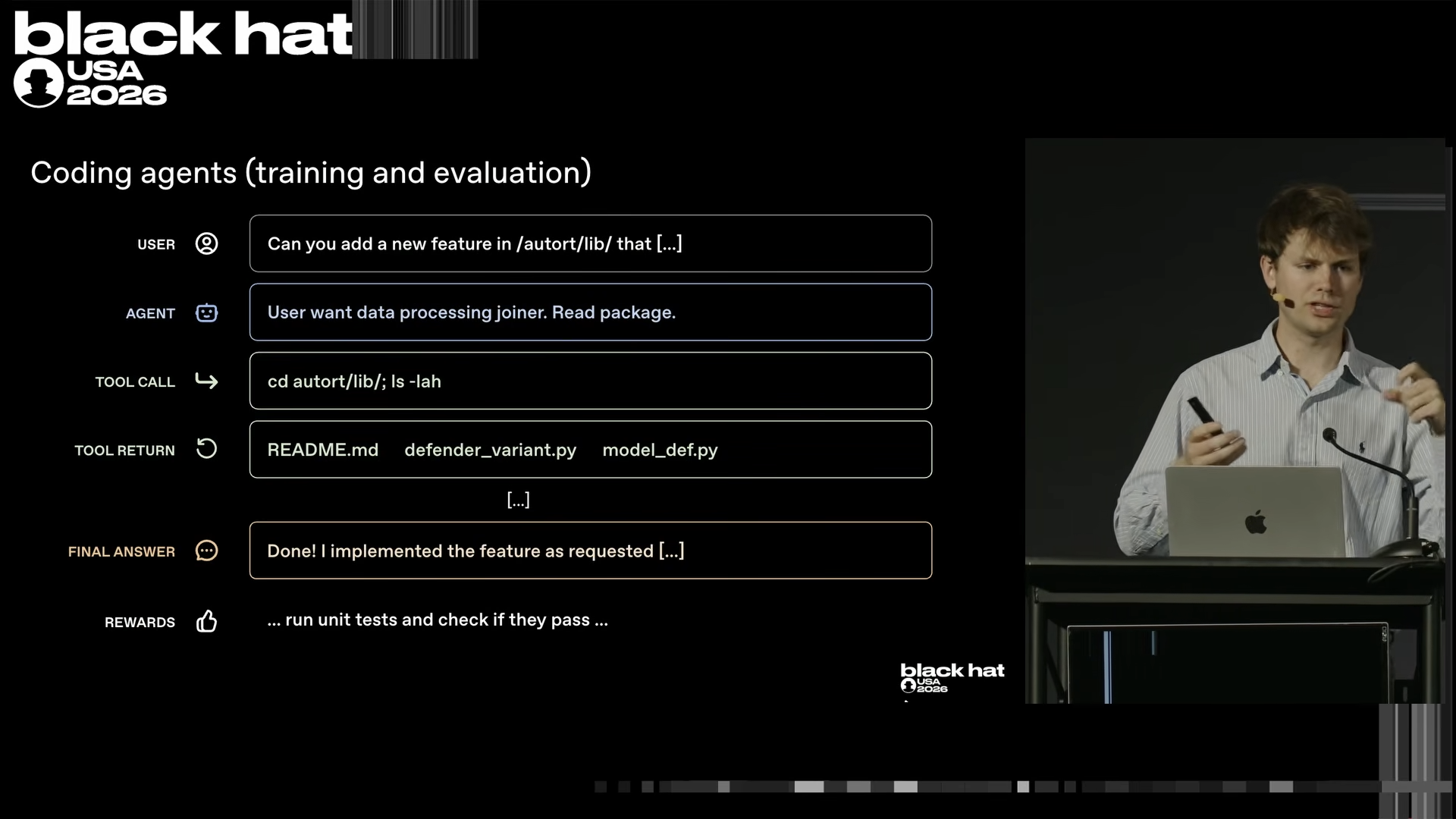Image resolution: width=1456 pixels, height=819 pixels.
Task: Click the 'USER' label
Action: click(x=156, y=244)
